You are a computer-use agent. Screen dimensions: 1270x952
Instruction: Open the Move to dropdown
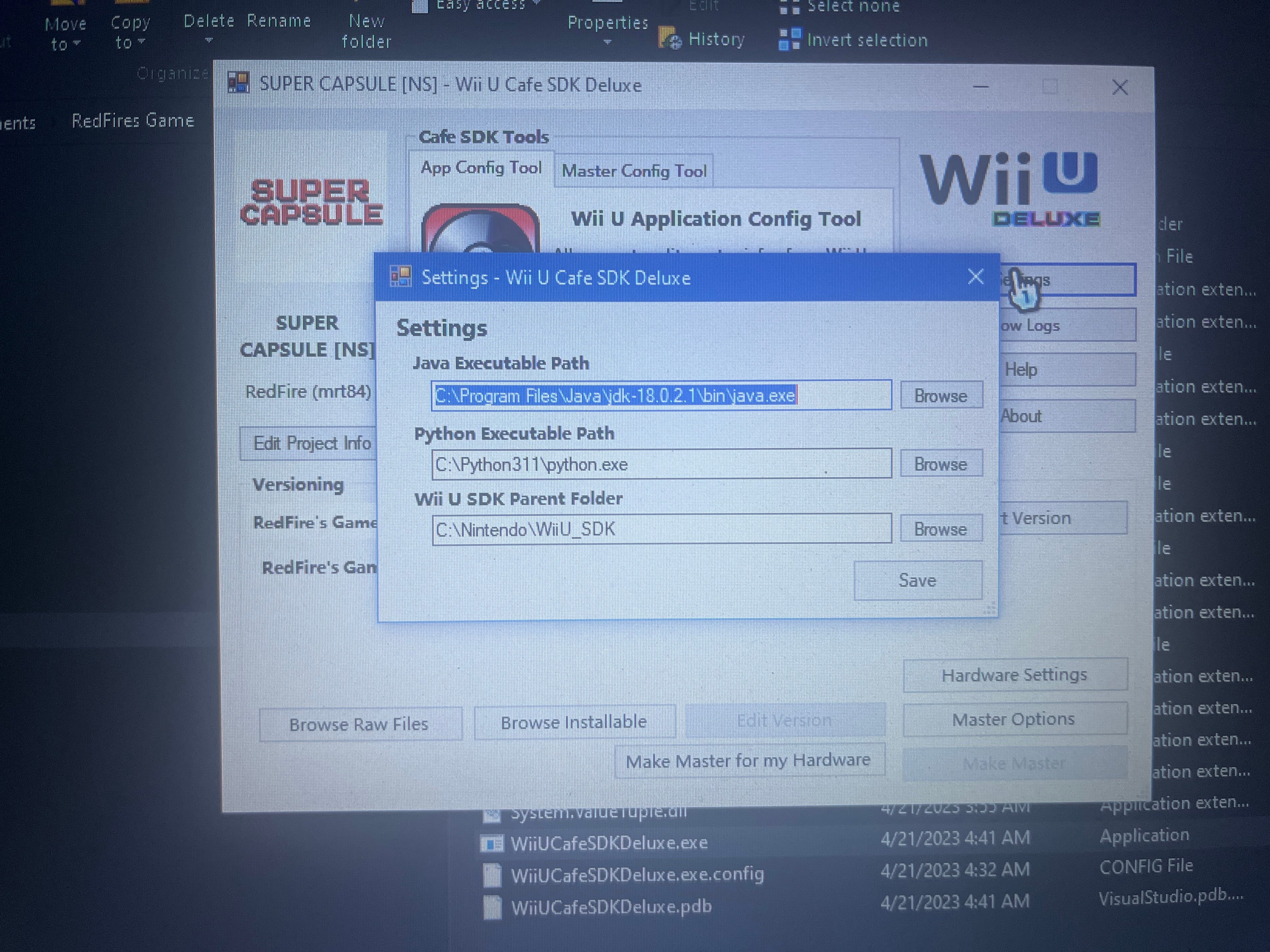click(66, 34)
